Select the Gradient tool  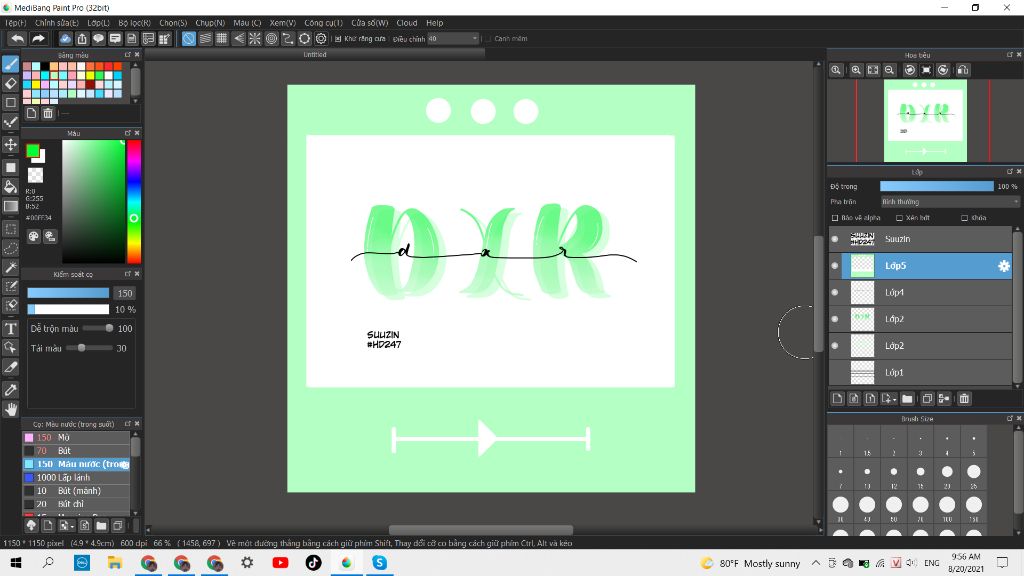[x=10, y=206]
